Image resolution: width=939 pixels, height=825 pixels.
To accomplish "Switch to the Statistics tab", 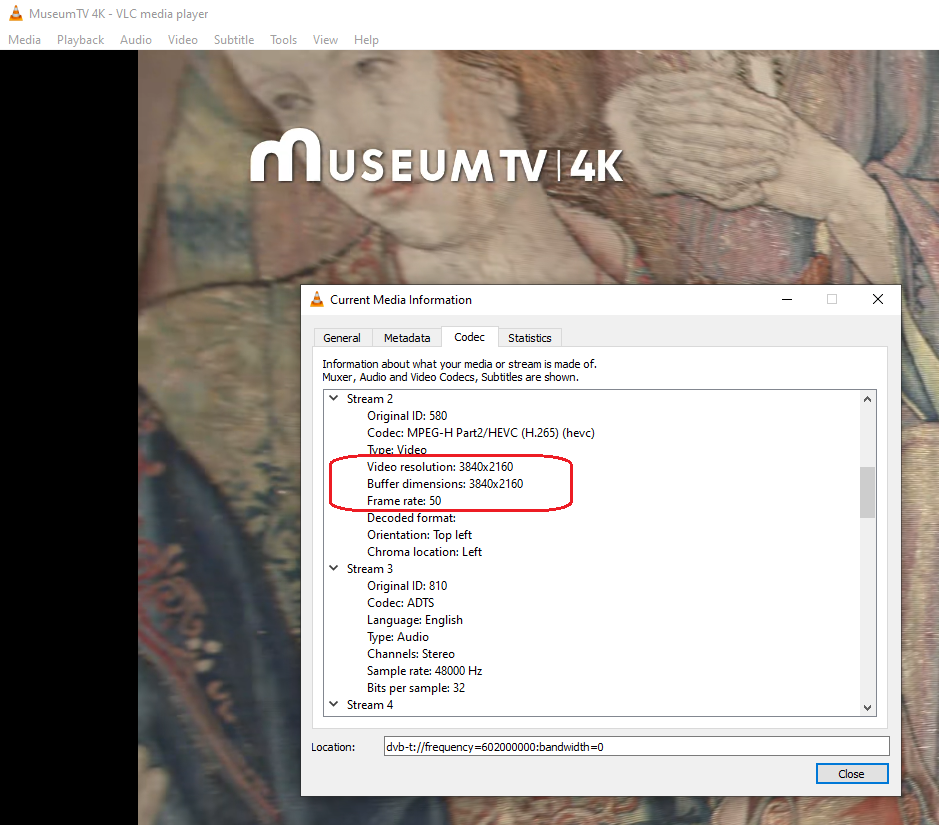I will pyautogui.click(x=530, y=338).
